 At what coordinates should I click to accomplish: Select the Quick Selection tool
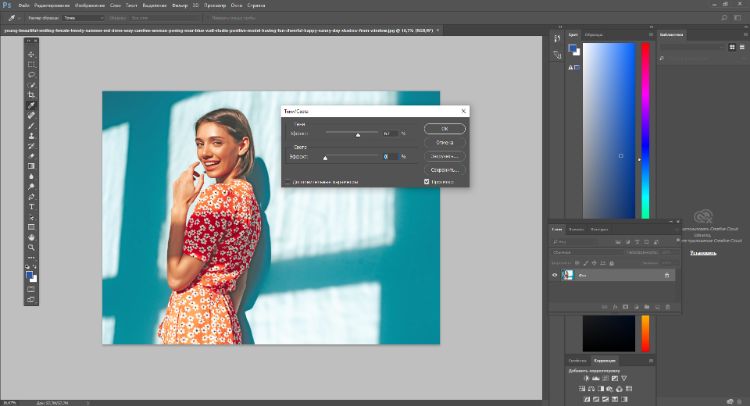(x=31, y=85)
